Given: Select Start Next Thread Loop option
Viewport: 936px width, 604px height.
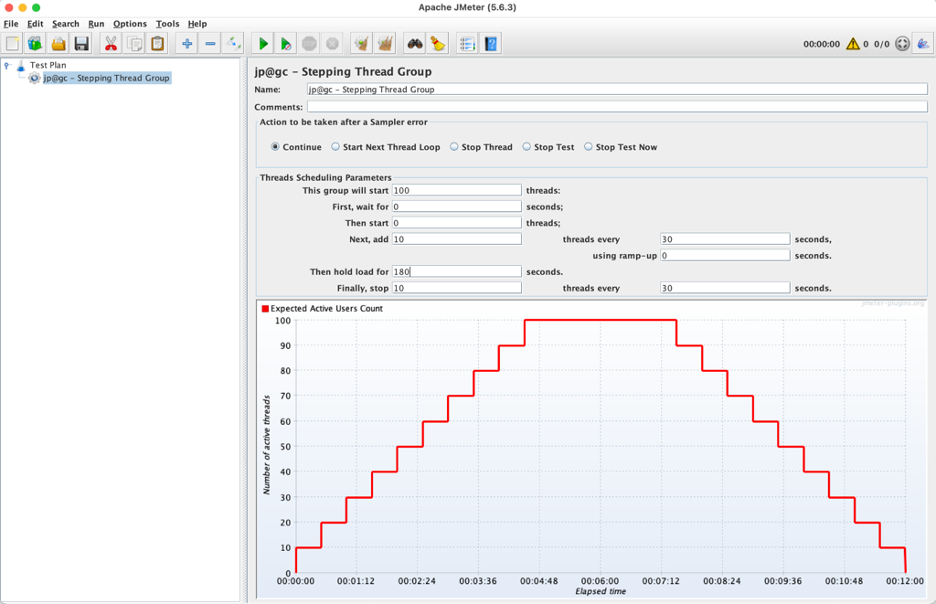Looking at the screenshot, I should tap(335, 147).
